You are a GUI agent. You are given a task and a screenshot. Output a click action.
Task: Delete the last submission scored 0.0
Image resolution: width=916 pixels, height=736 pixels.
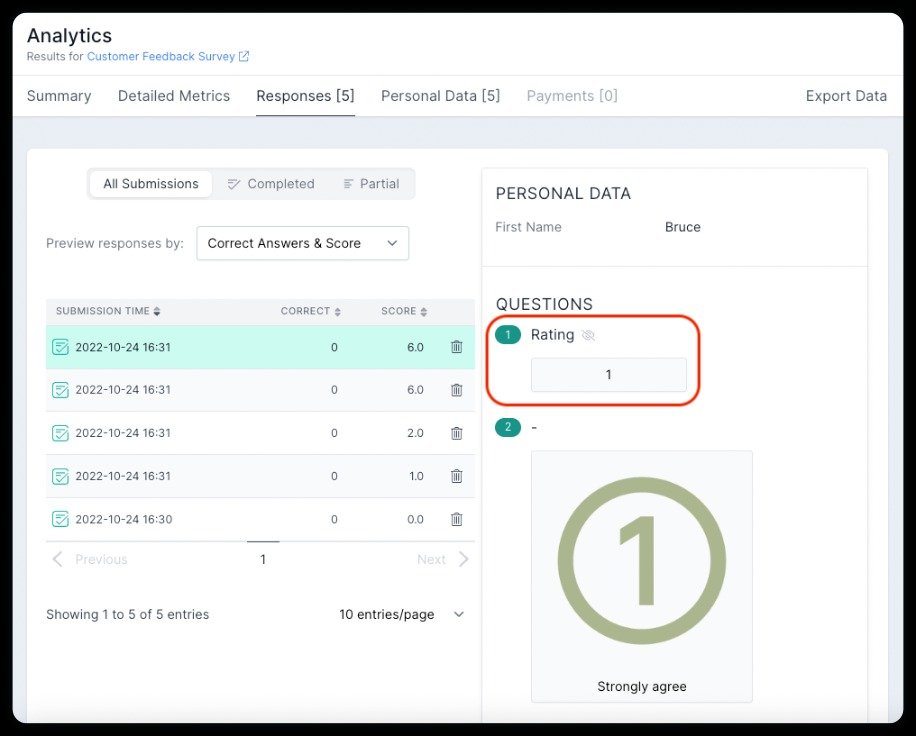point(457,519)
